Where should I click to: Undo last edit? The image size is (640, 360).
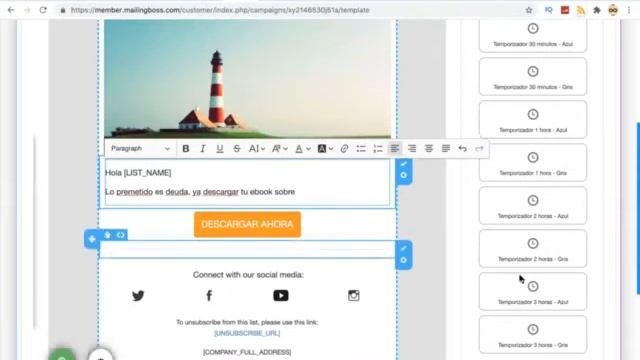pyautogui.click(x=462, y=149)
